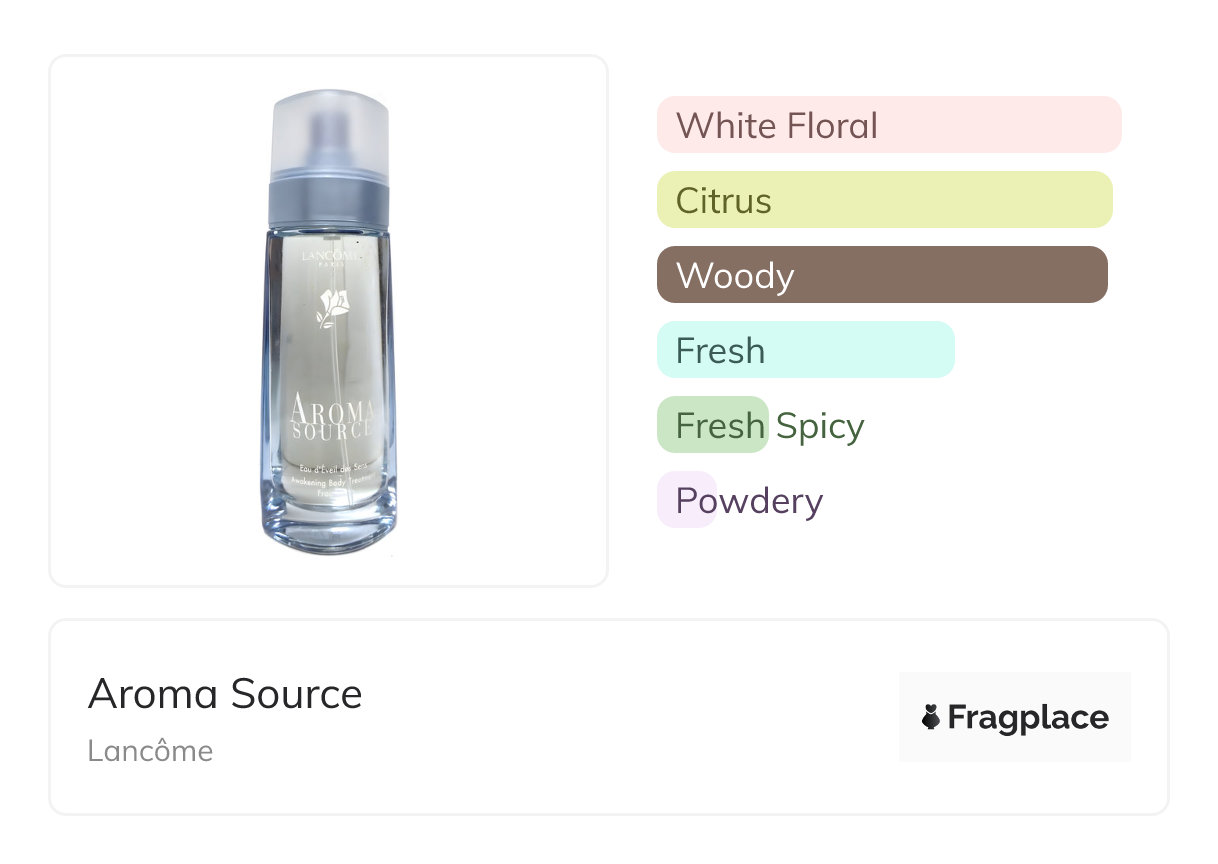The width and height of the screenshot is (1218, 864).
Task: Click the silver spray collar on the bottle
Action: (329, 200)
